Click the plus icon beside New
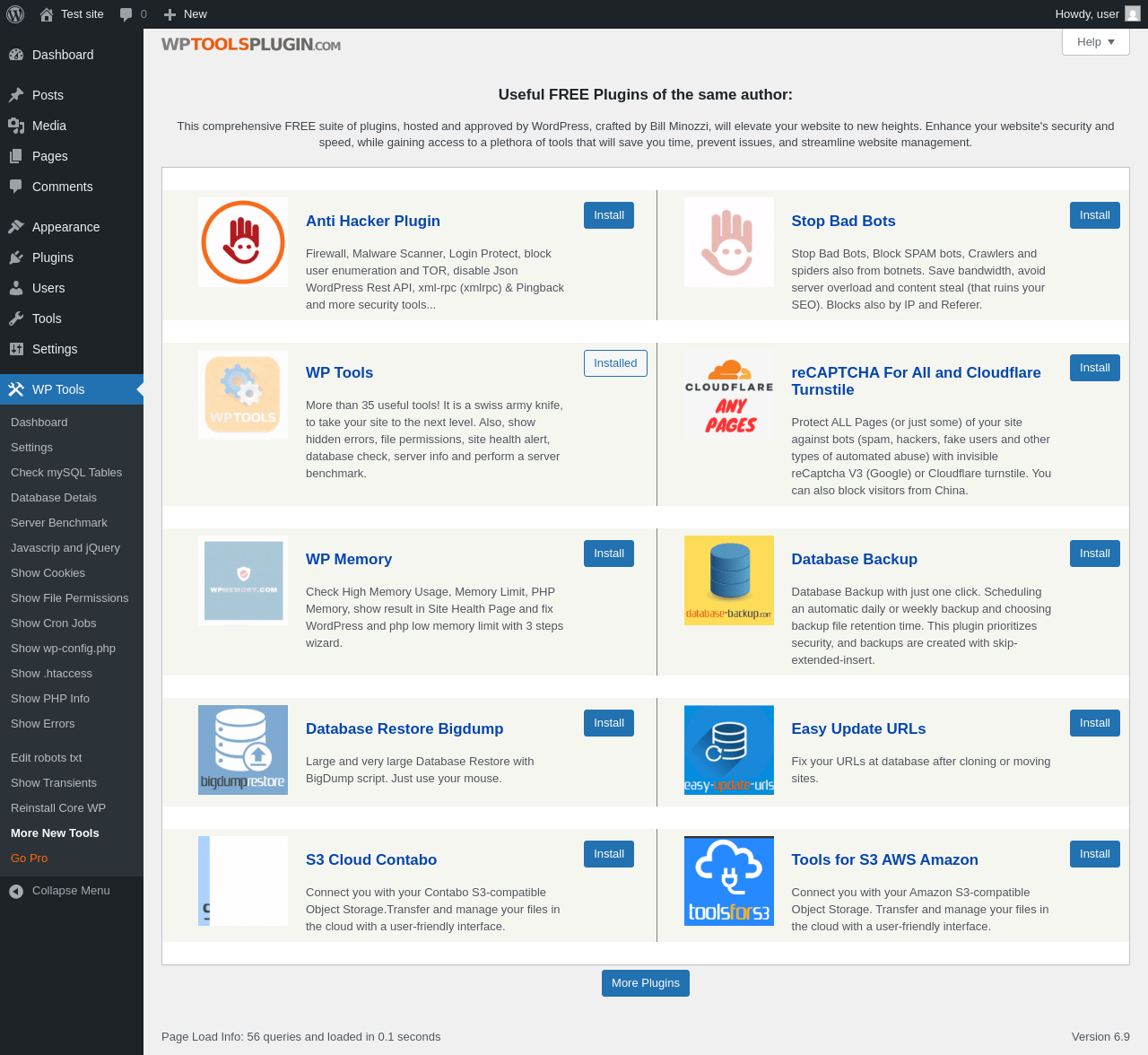1148x1055 pixels. coord(170,14)
